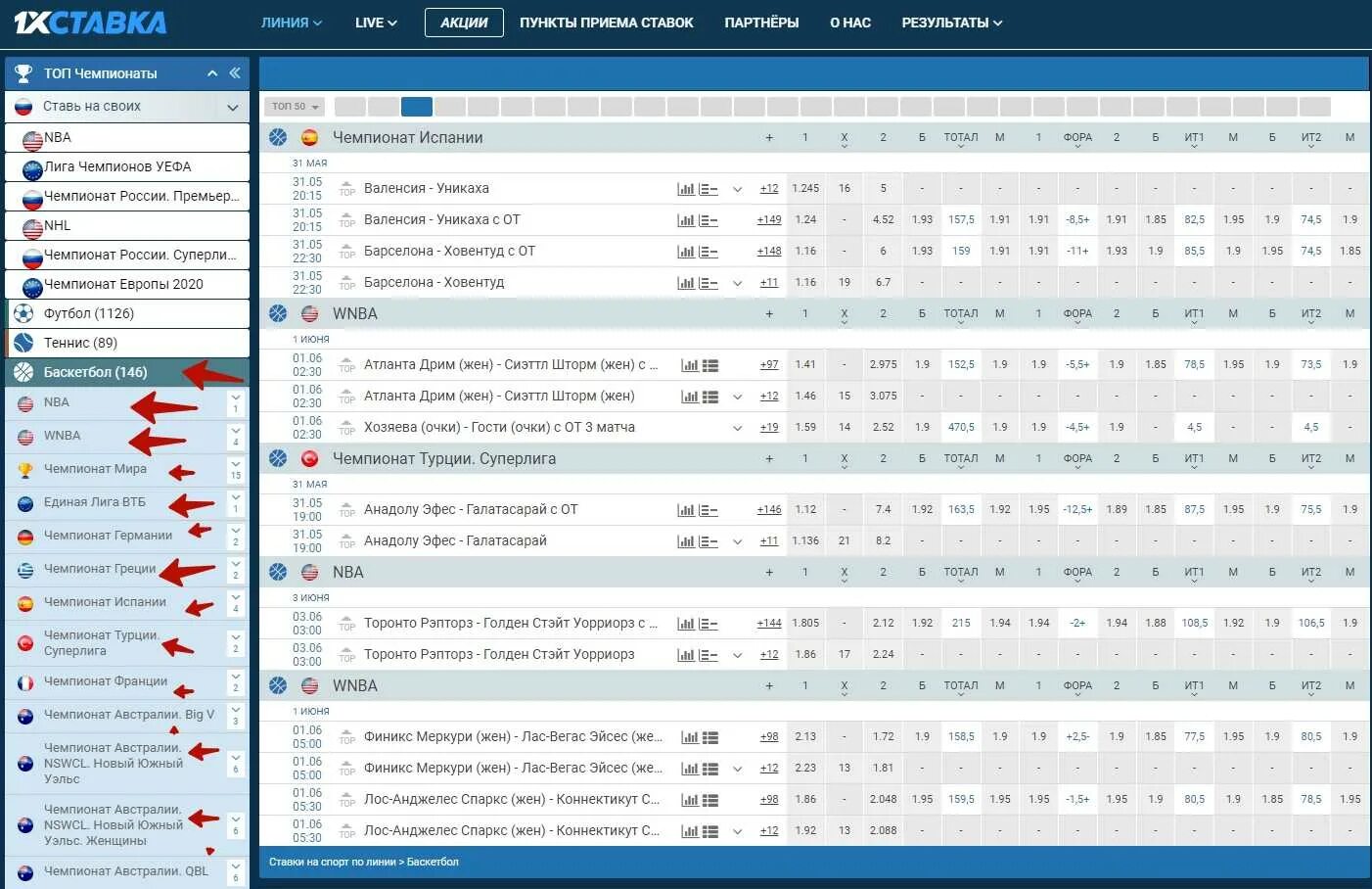Click the trophy icon beside ТОП Чемпионаты
Image resolution: width=1372 pixels, height=889 pixels.
23,73
